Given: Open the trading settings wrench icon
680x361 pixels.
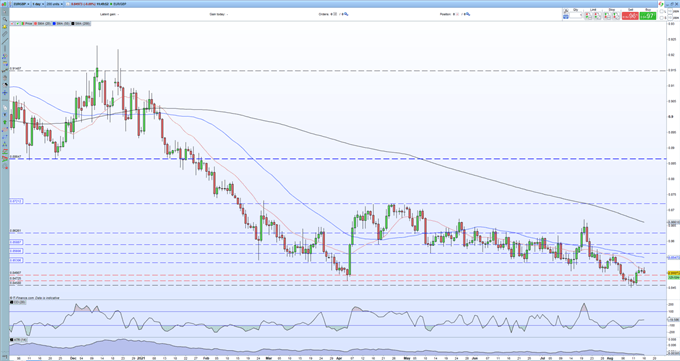Looking at the screenshot, I should click(566, 11).
